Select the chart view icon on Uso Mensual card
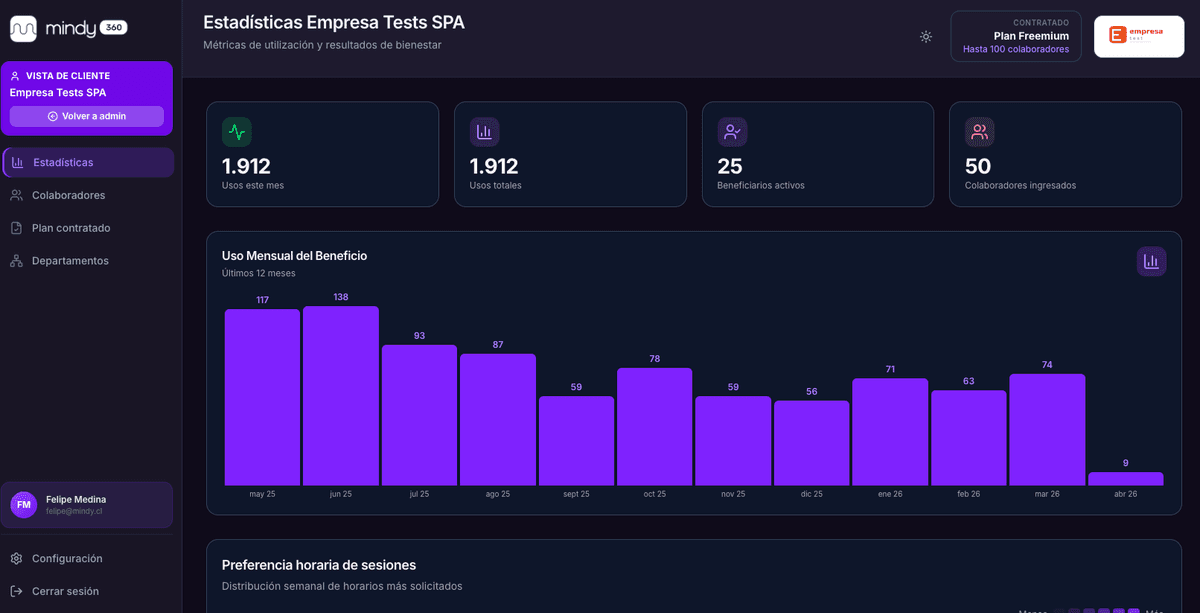 [1151, 261]
